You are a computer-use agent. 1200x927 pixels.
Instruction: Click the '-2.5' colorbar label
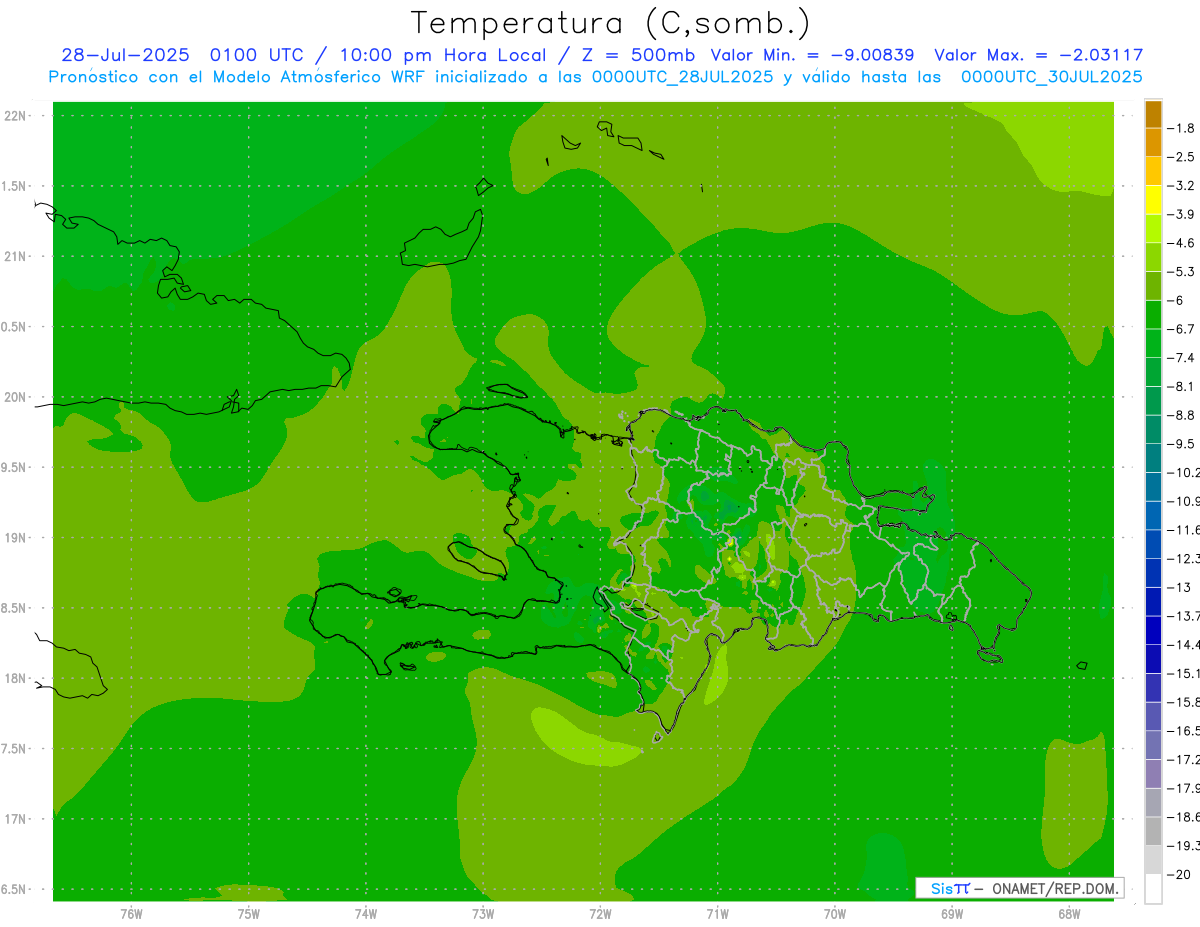pos(1181,157)
